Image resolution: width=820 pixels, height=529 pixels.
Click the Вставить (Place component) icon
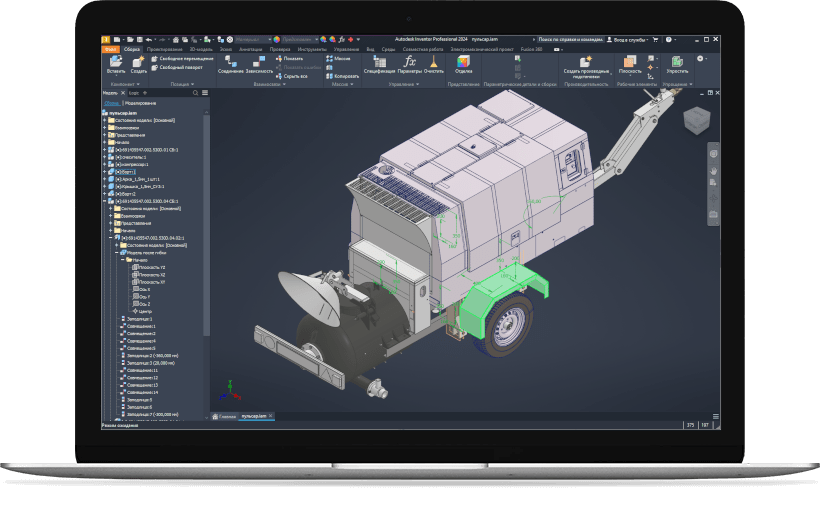click(116, 62)
